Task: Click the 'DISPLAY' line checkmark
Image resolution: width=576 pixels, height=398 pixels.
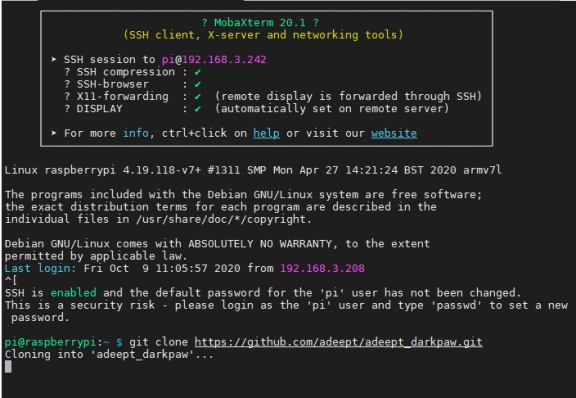Action: [x=198, y=109]
